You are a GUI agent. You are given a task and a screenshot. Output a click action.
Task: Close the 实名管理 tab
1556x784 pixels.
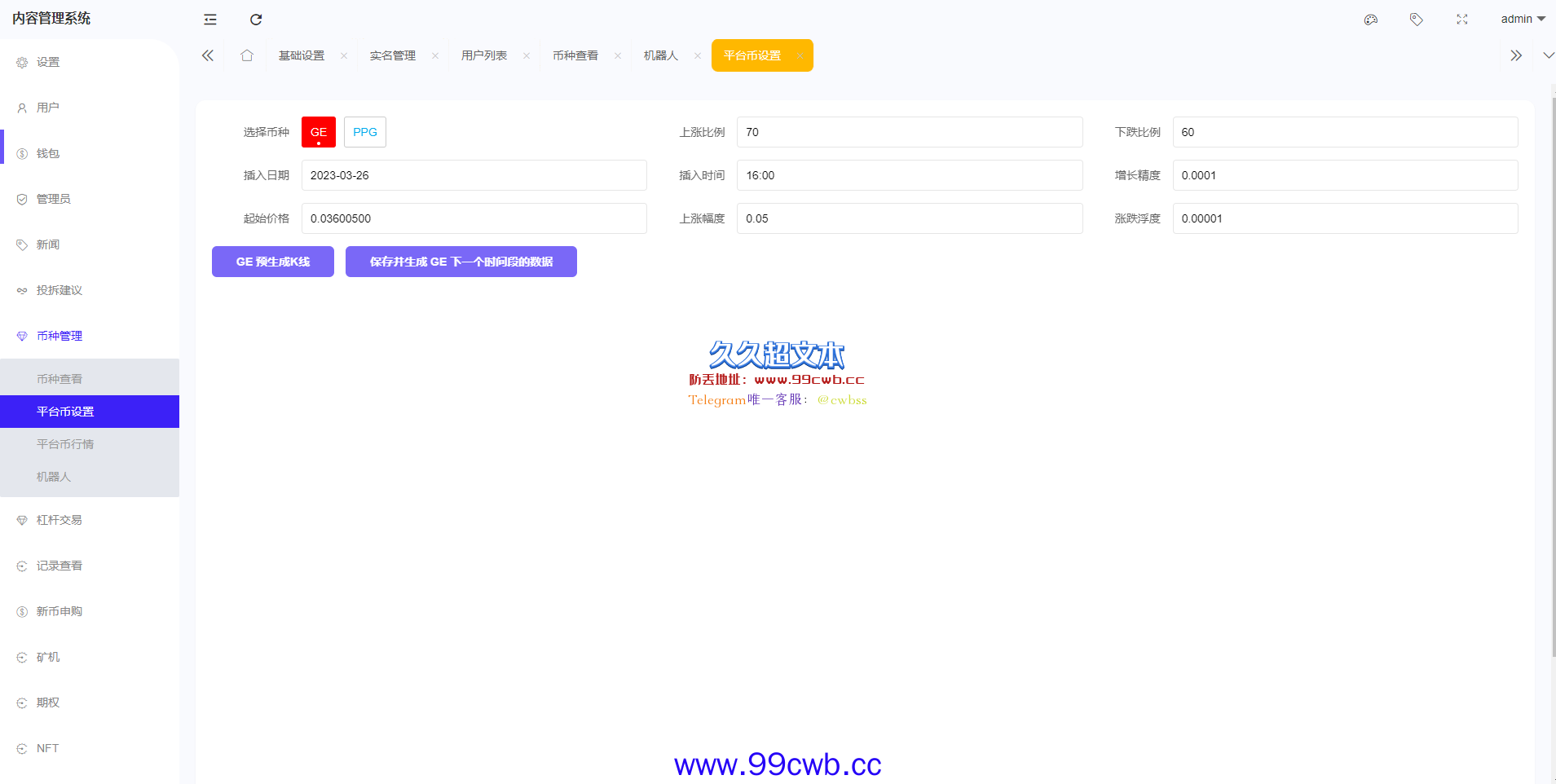pos(435,55)
